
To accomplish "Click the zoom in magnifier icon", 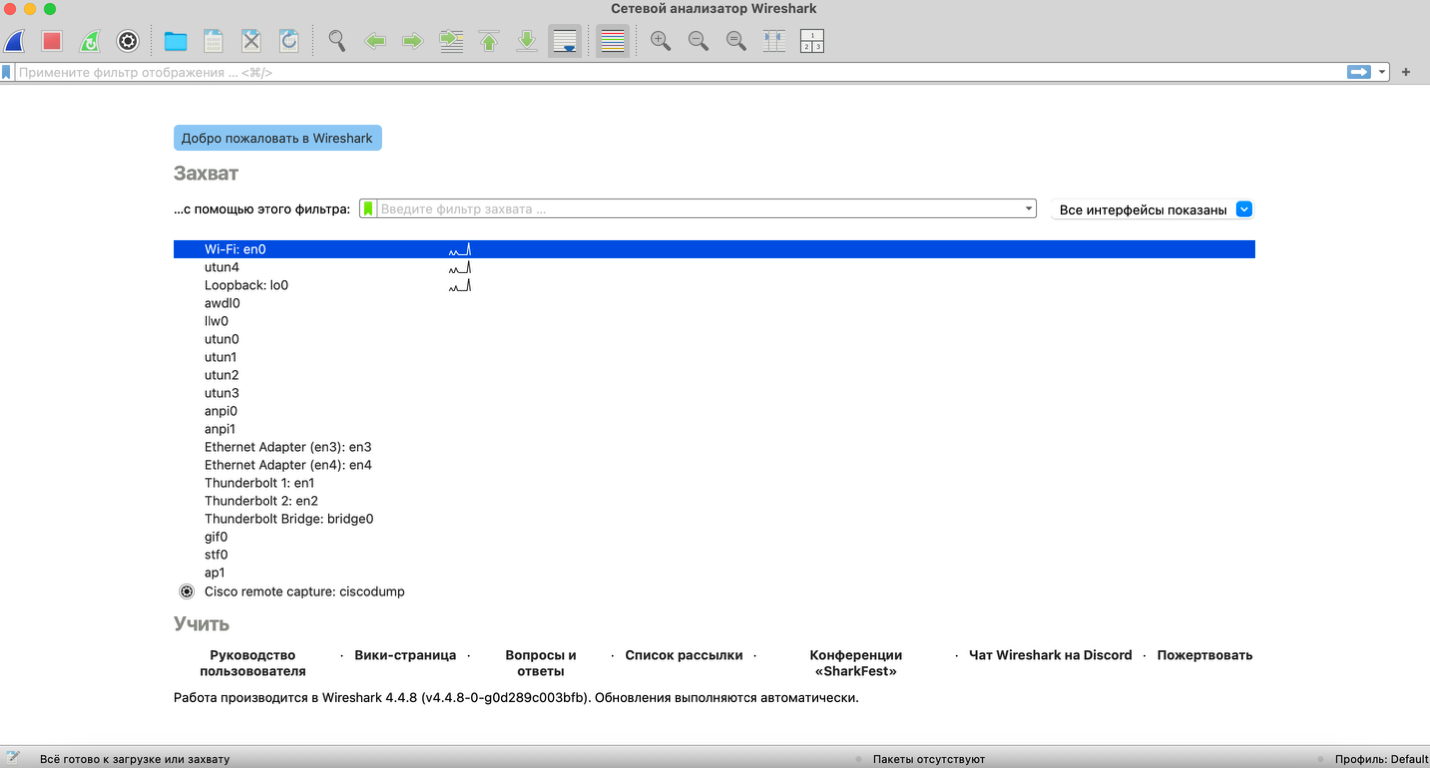I will point(660,41).
